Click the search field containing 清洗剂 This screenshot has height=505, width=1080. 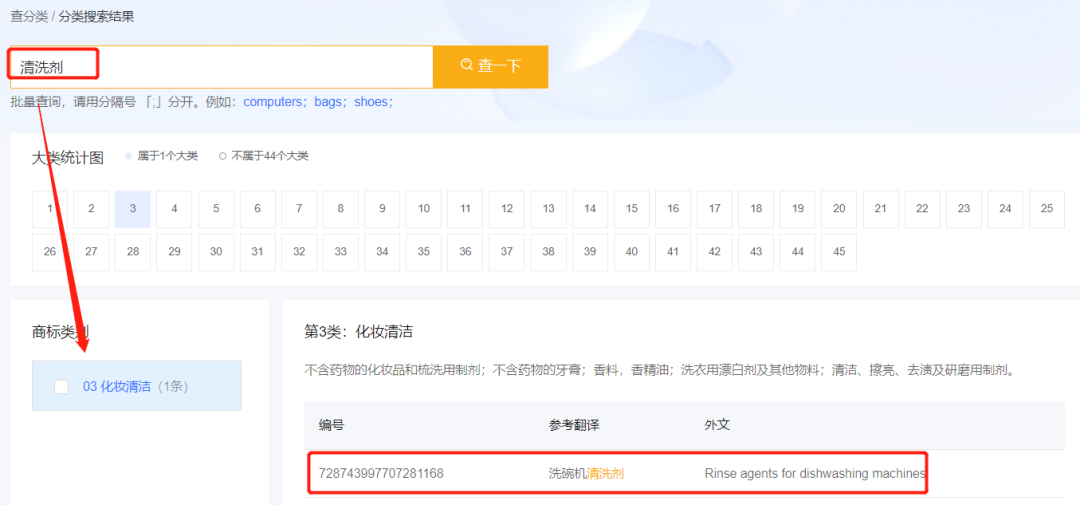coord(221,67)
